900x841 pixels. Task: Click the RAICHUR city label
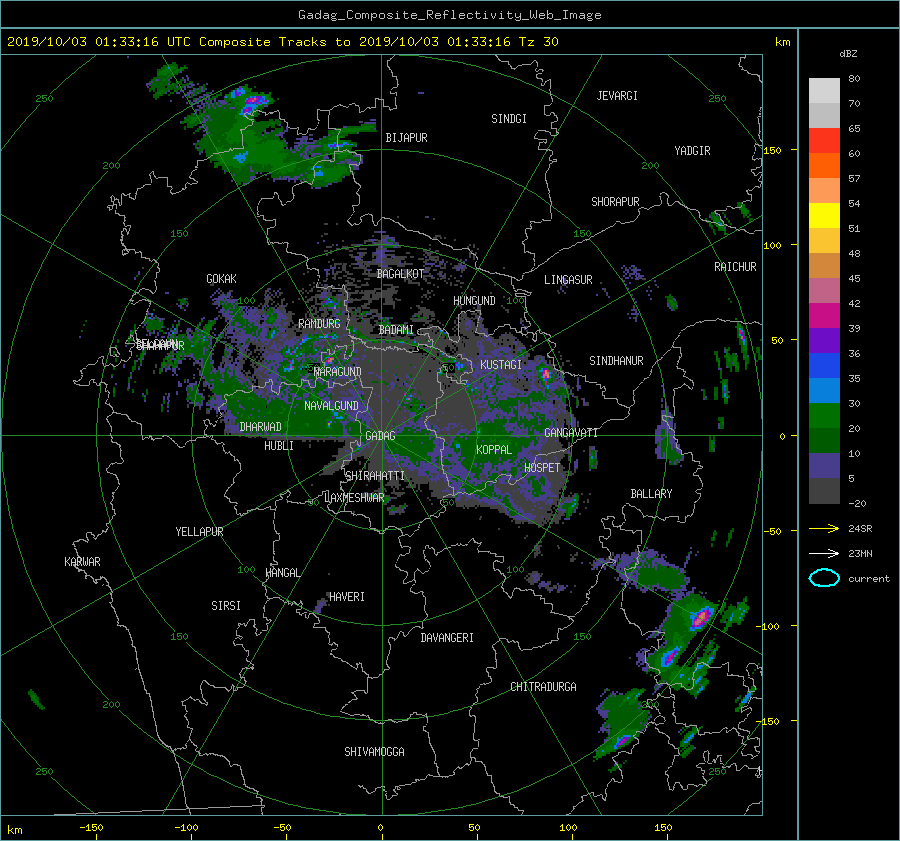pyautogui.click(x=735, y=267)
